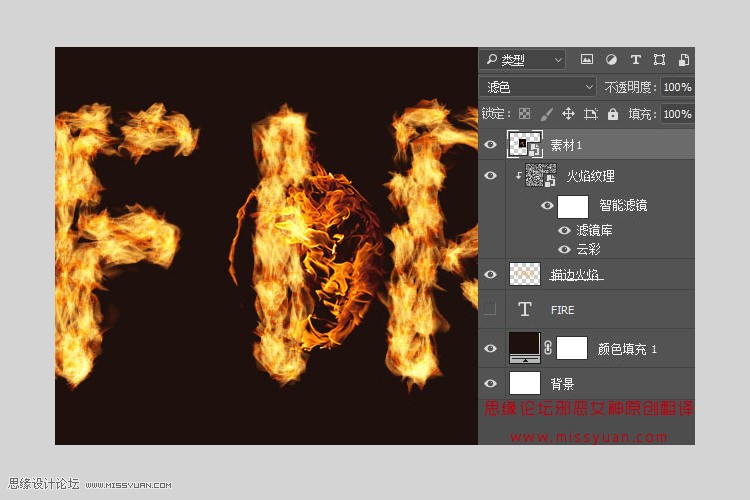The image size is (750, 500).
Task: Click the 智能滤镜 white mask thumbnail
Action: point(573,206)
